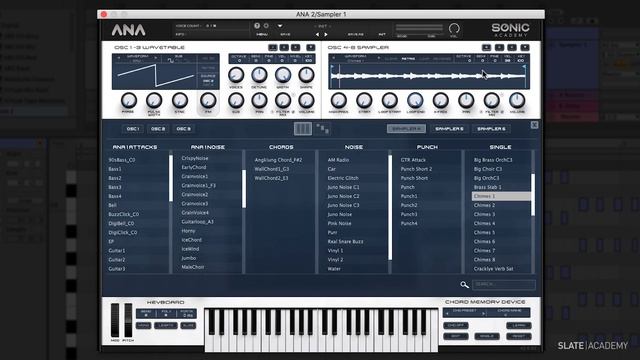Click SAVE AS in the top bar
Viewport: 640px width, 360px height.
pyautogui.click(x=356, y=35)
